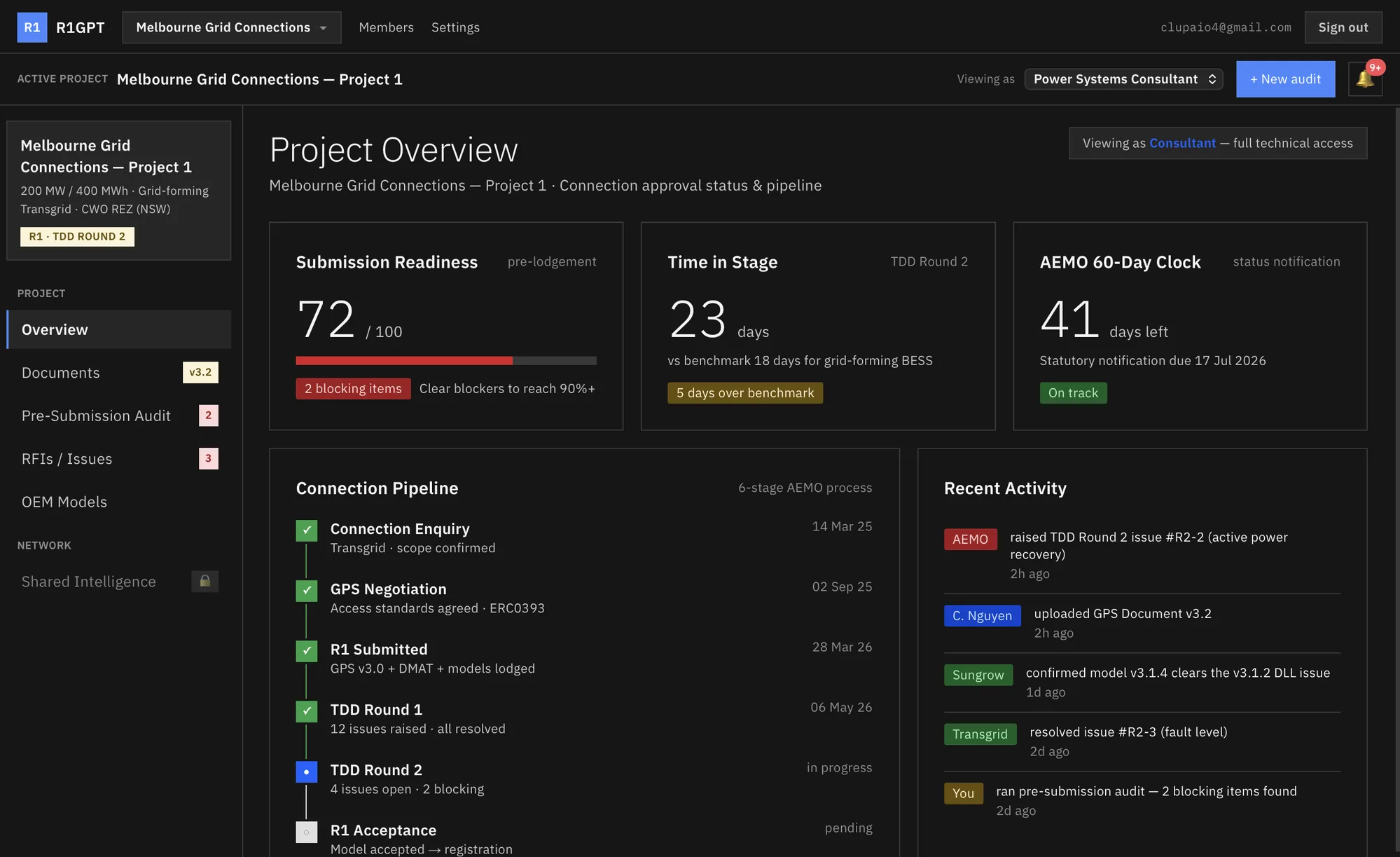The image size is (1400, 857).
Task: Select Overview in the sidebar
Action: click(119, 329)
